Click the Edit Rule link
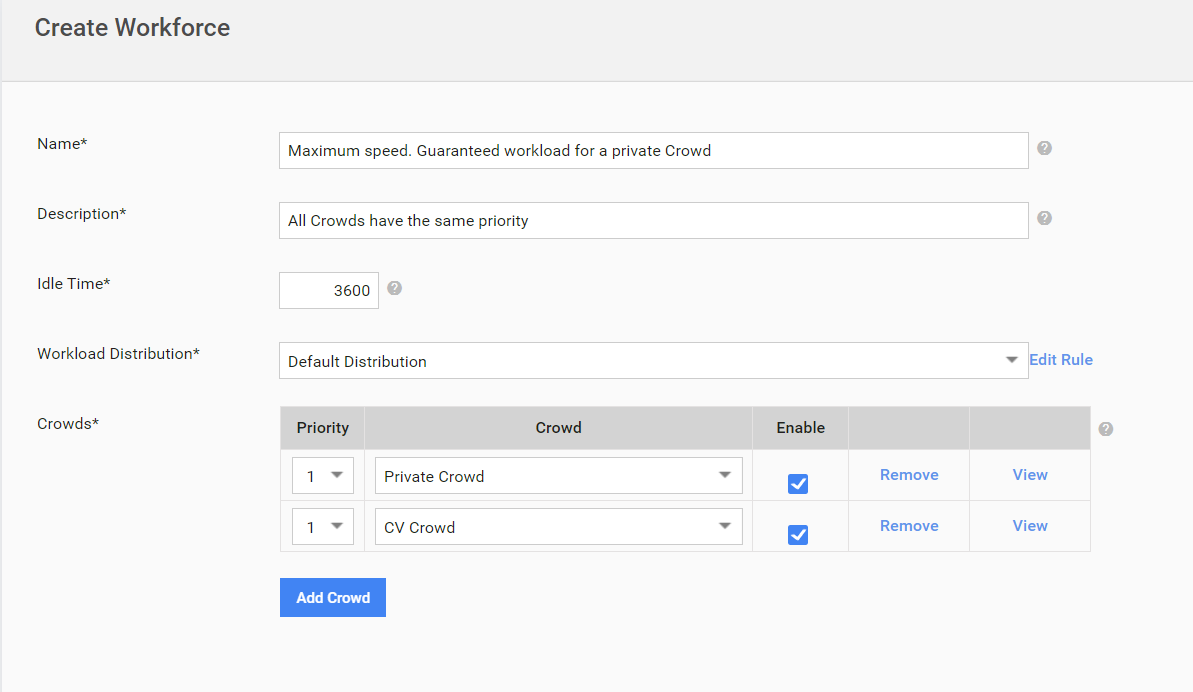Image resolution: width=1193 pixels, height=692 pixels. point(1061,360)
